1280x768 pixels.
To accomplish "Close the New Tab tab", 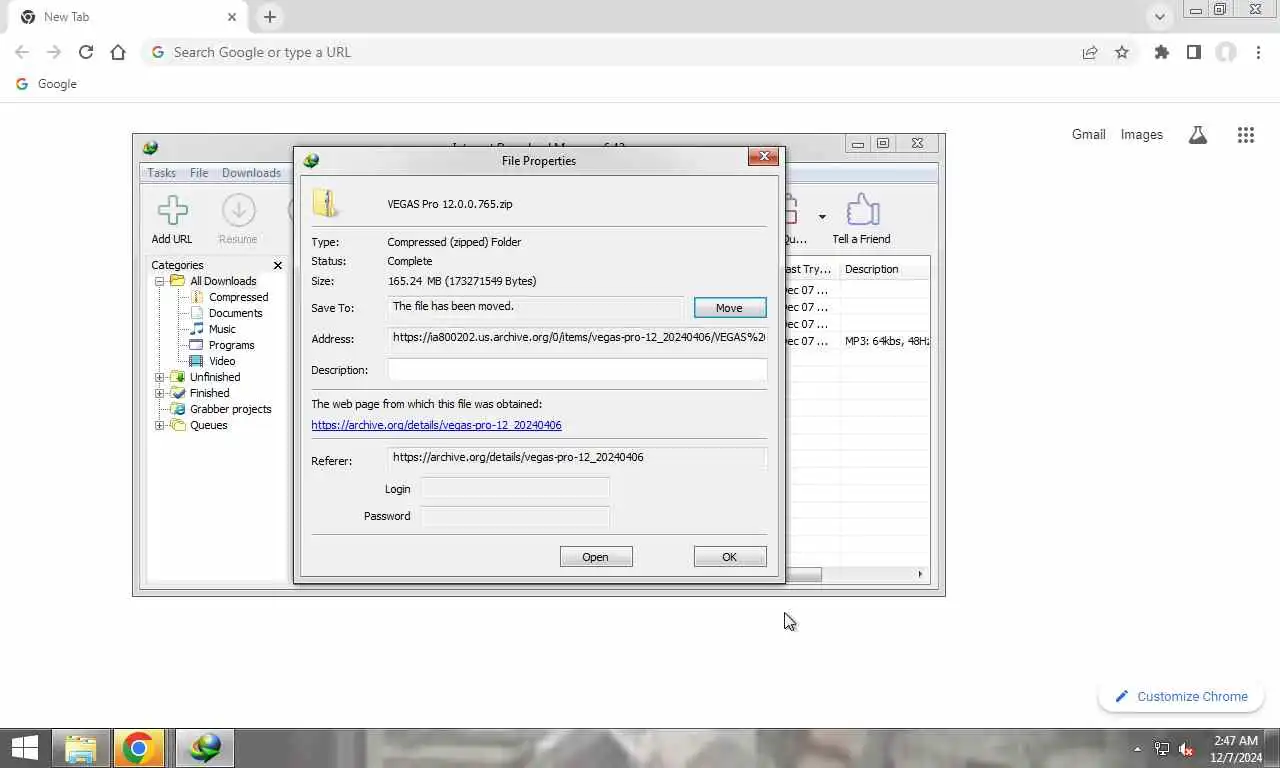I will click(232, 17).
